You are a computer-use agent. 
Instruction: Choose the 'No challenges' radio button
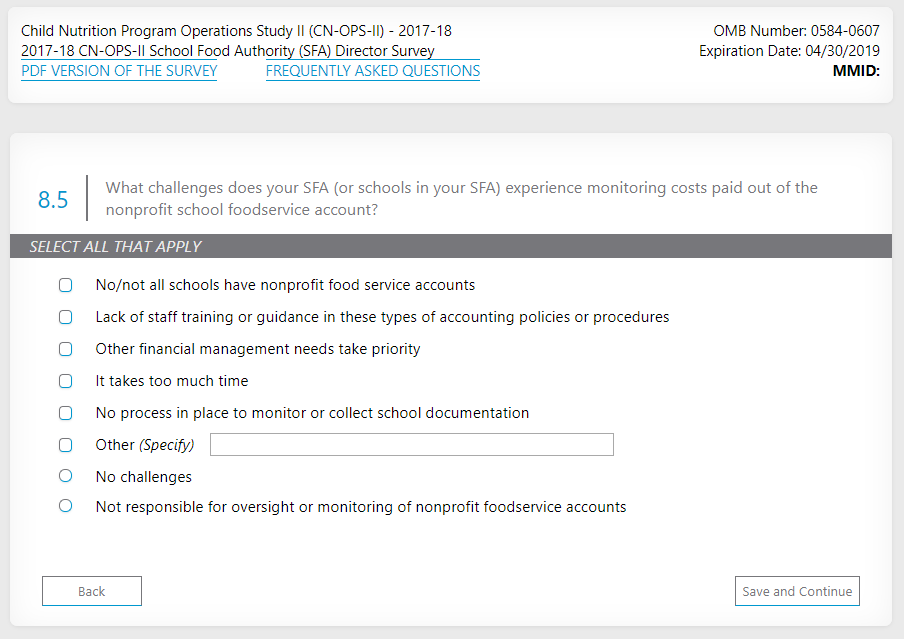tap(66, 476)
